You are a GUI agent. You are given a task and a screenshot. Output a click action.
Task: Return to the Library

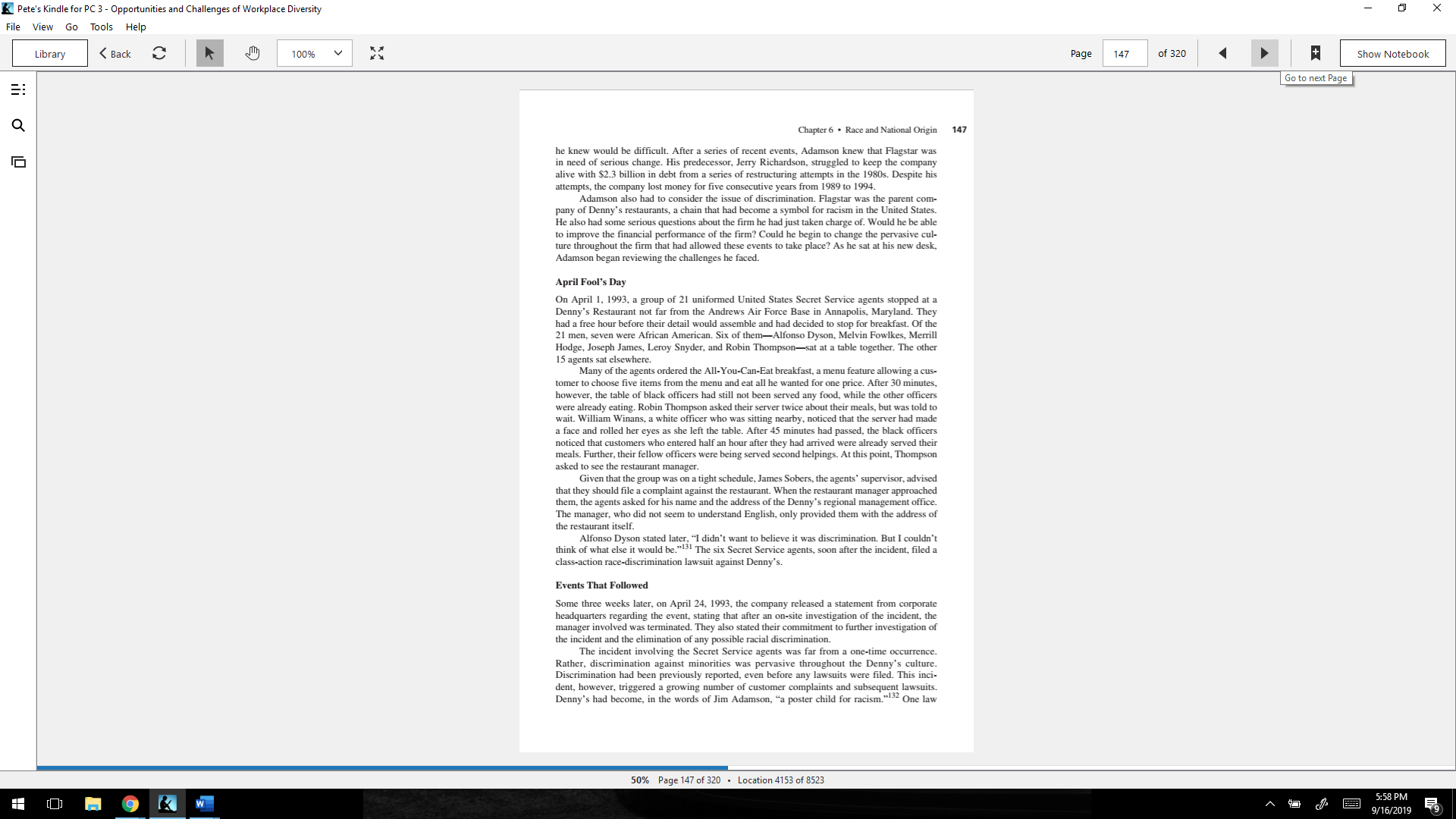(50, 53)
